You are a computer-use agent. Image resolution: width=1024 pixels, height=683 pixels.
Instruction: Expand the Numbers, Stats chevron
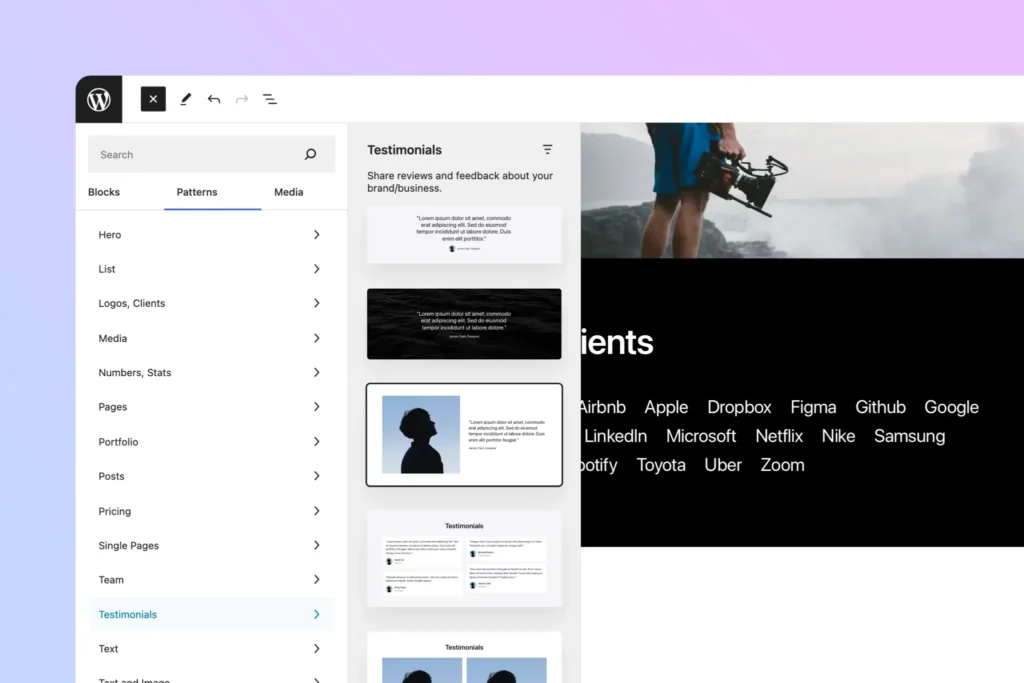pos(316,372)
